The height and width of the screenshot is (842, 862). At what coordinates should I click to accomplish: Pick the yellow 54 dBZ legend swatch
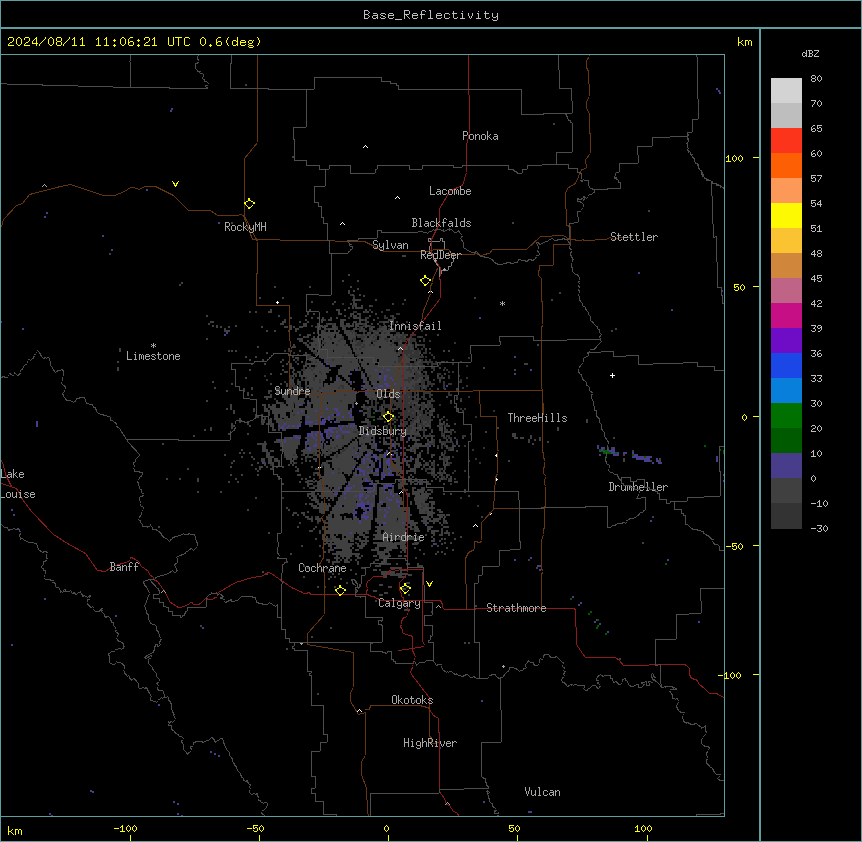[x=786, y=215]
